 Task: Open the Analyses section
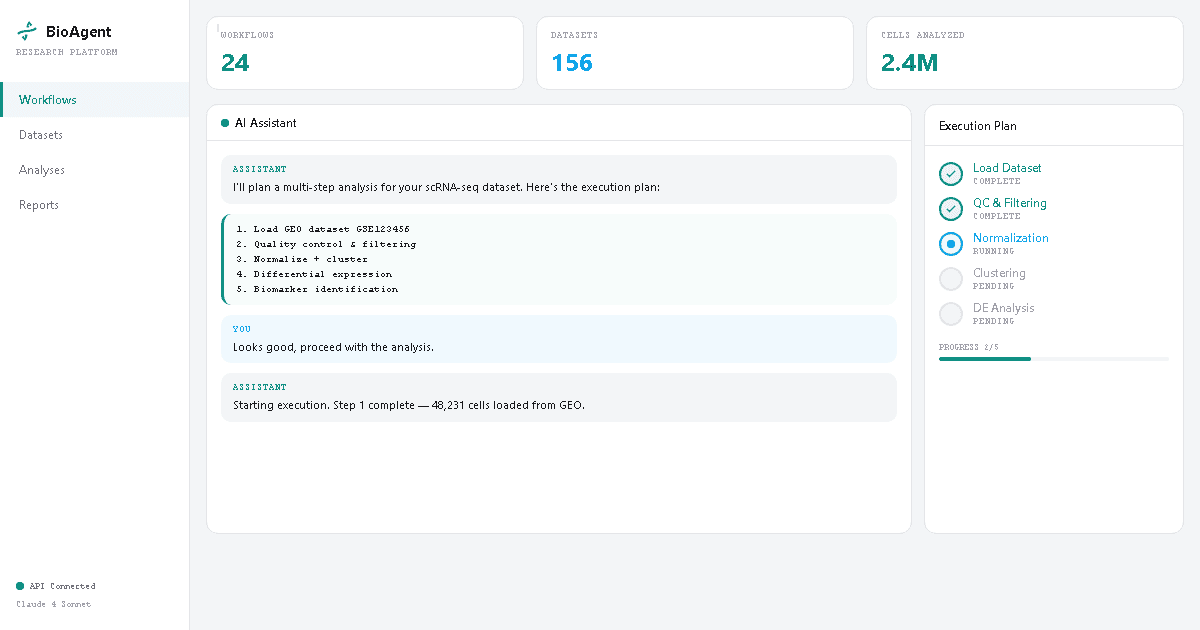point(41,169)
